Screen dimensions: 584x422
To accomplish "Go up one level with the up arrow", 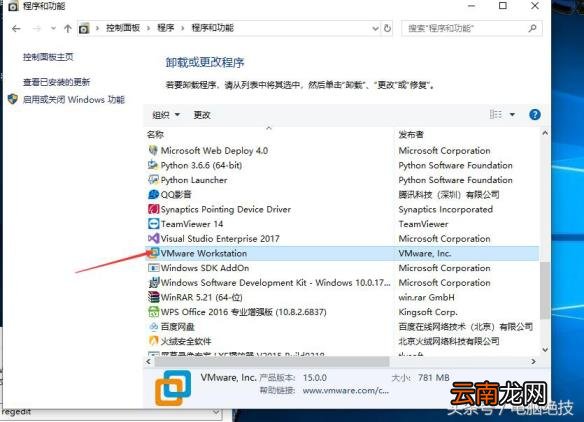I will [x=67, y=28].
